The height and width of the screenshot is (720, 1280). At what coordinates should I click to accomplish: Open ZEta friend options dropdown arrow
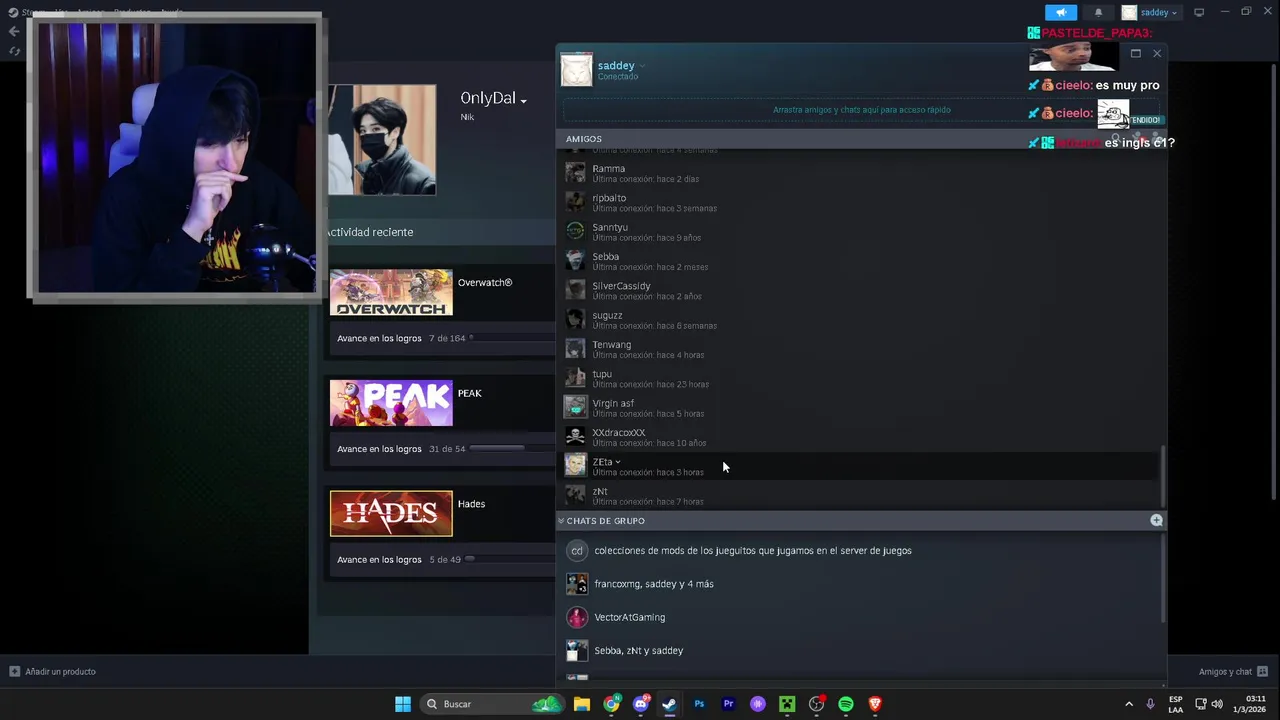pos(618,462)
